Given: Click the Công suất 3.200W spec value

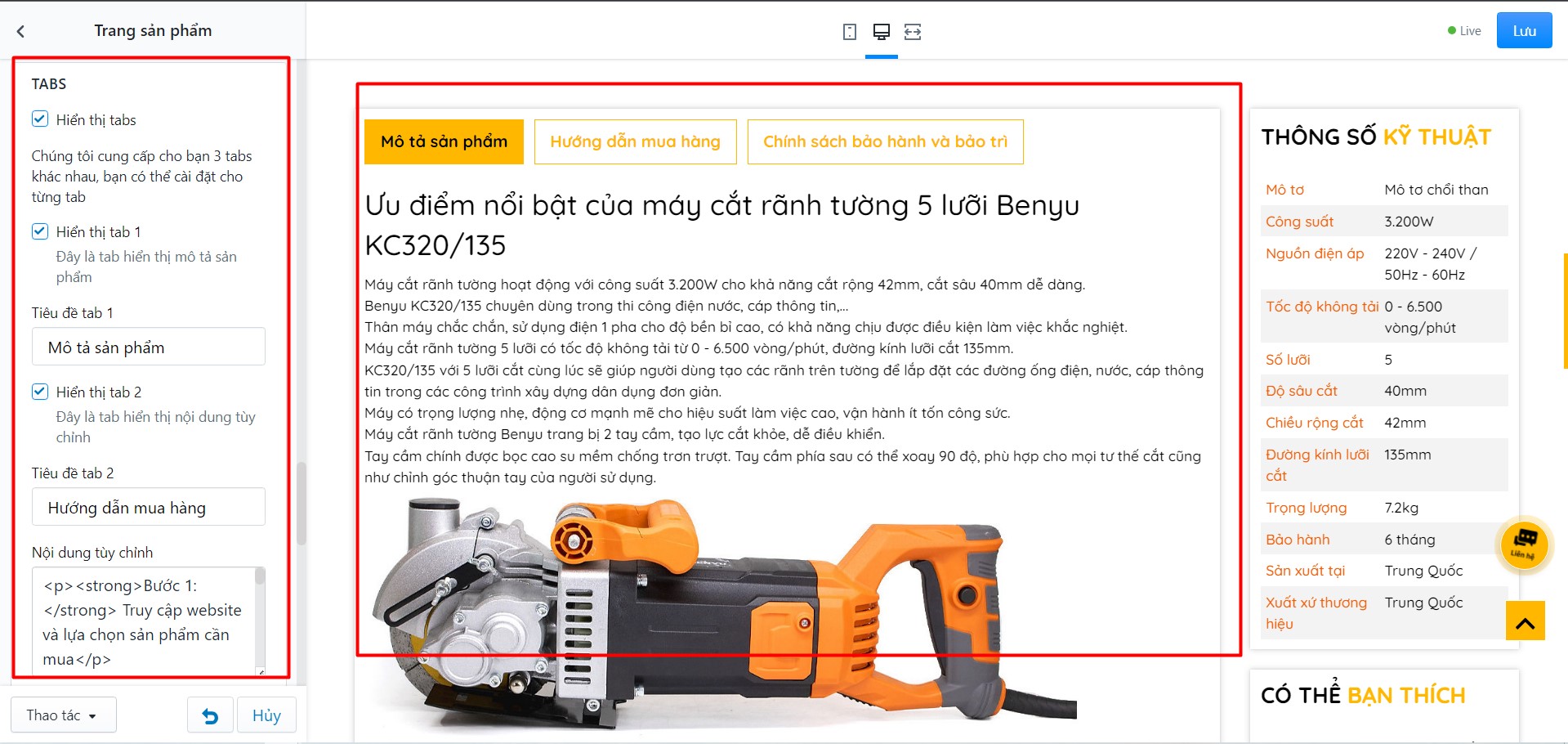Looking at the screenshot, I should point(1409,222).
